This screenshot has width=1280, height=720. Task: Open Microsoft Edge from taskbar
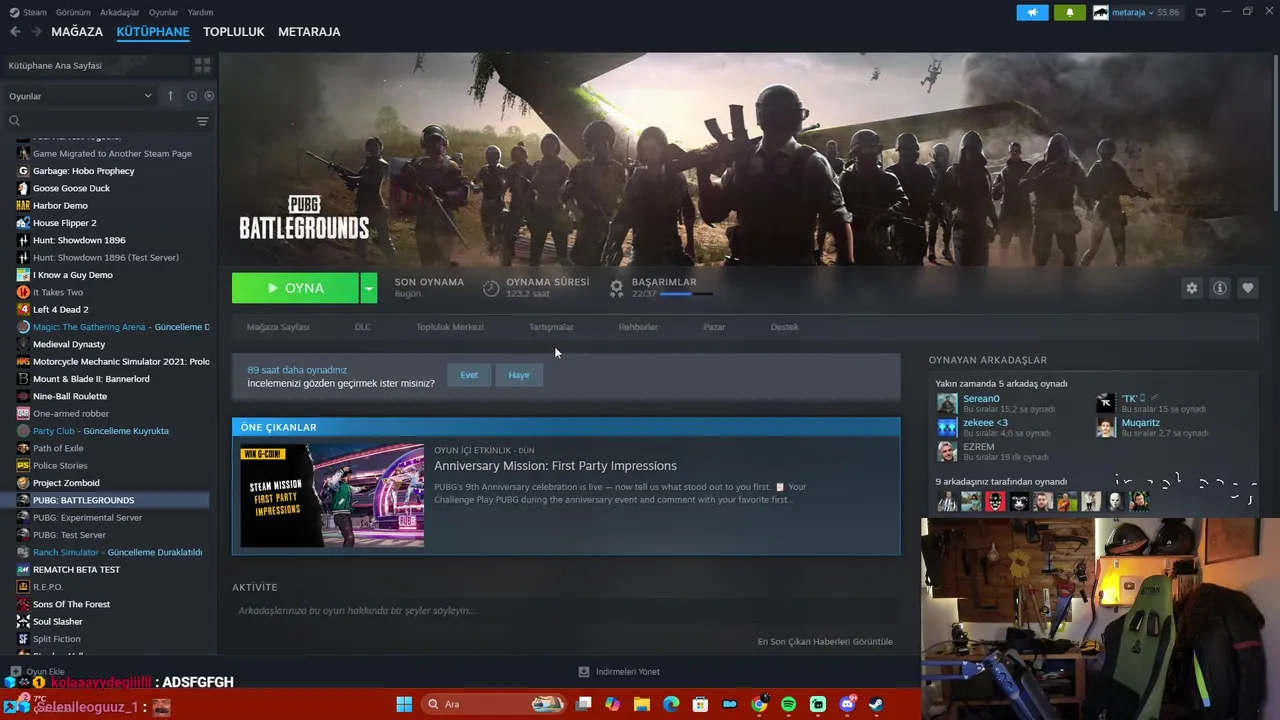tap(671, 704)
